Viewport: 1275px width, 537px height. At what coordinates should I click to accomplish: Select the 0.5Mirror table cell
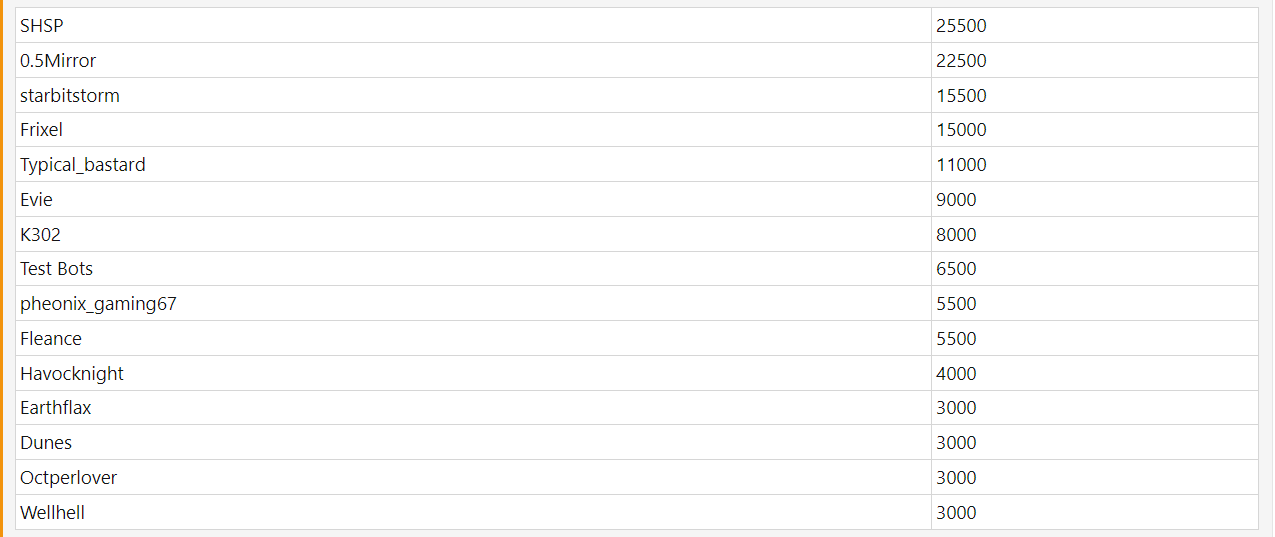tap(58, 61)
